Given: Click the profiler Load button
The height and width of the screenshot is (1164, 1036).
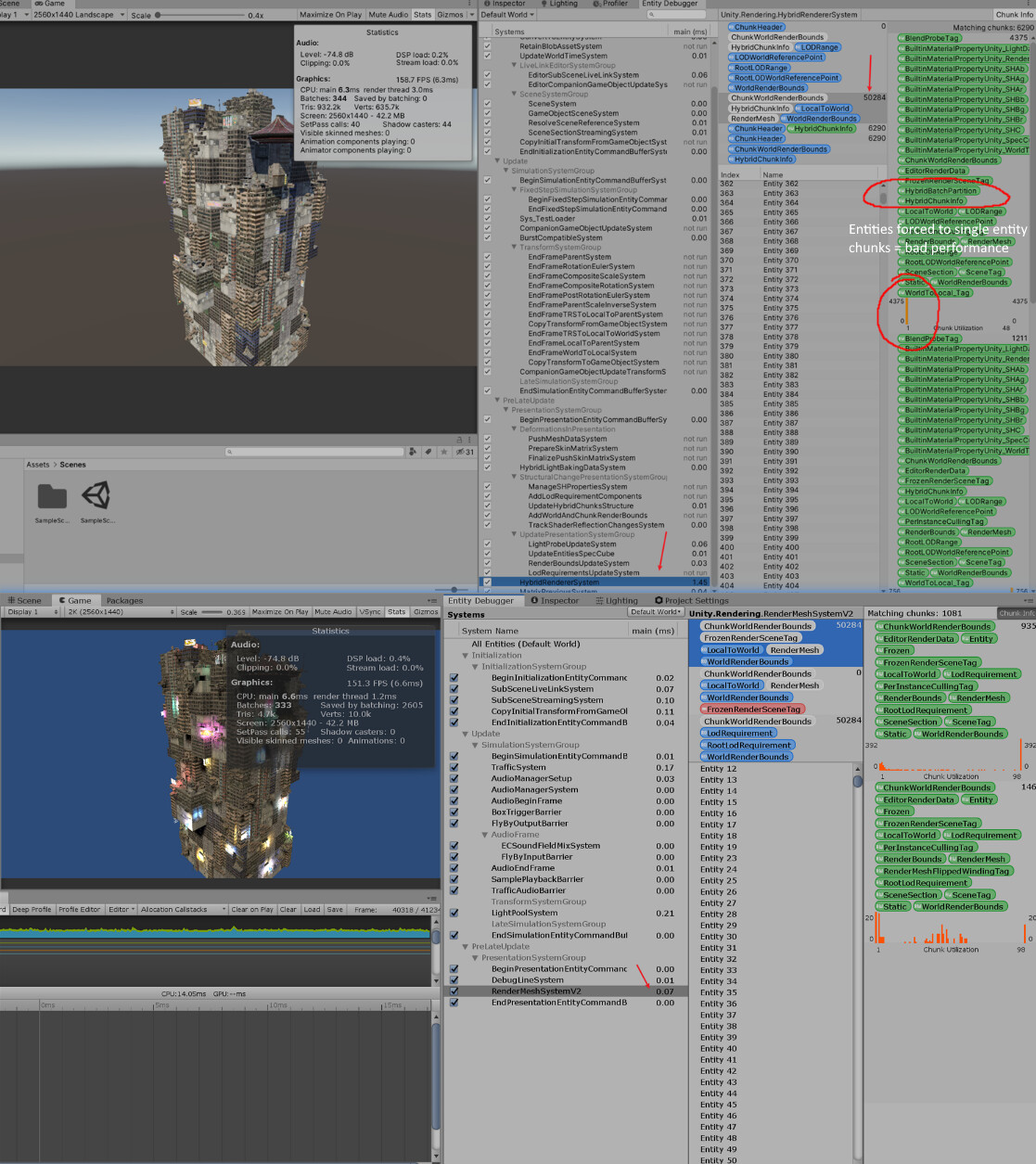Looking at the screenshot, I should [x=312, y=910].
